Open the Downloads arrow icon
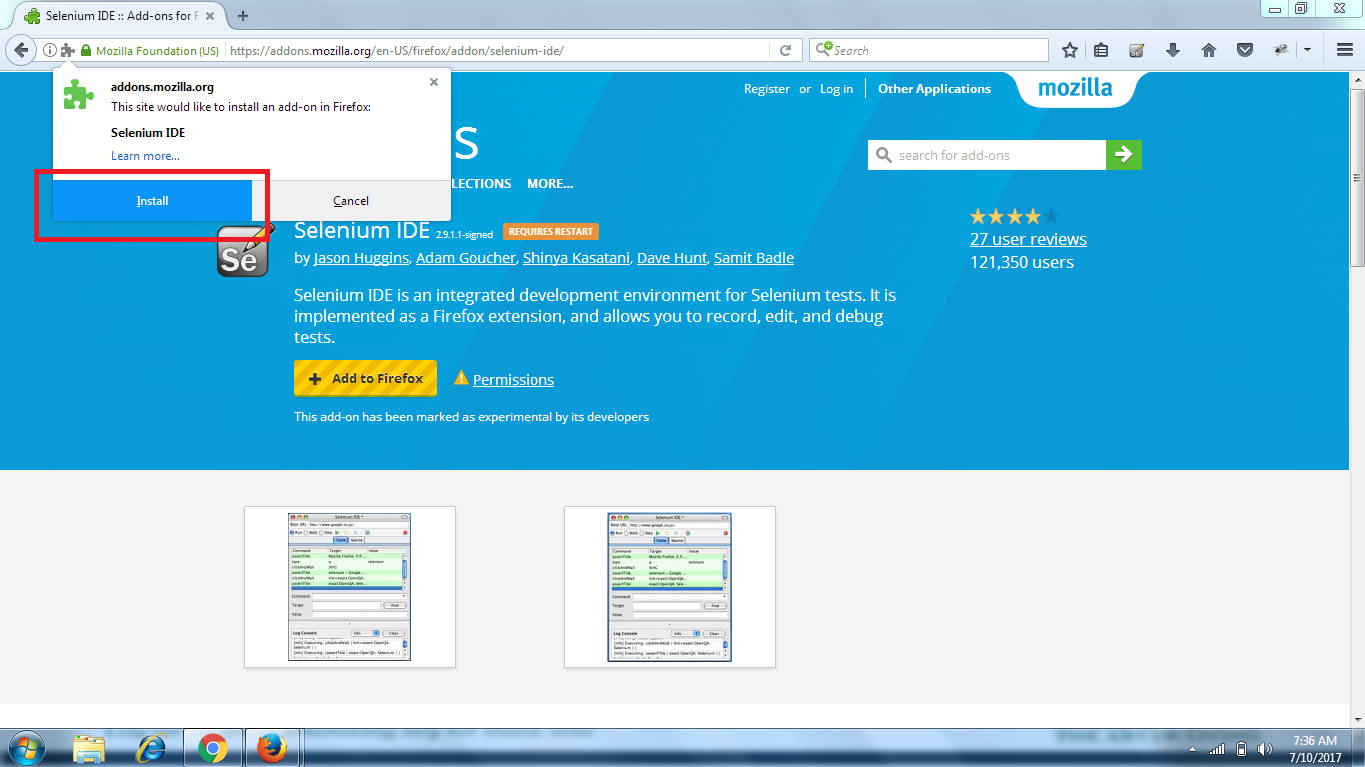 click(x=1173, y=50)
